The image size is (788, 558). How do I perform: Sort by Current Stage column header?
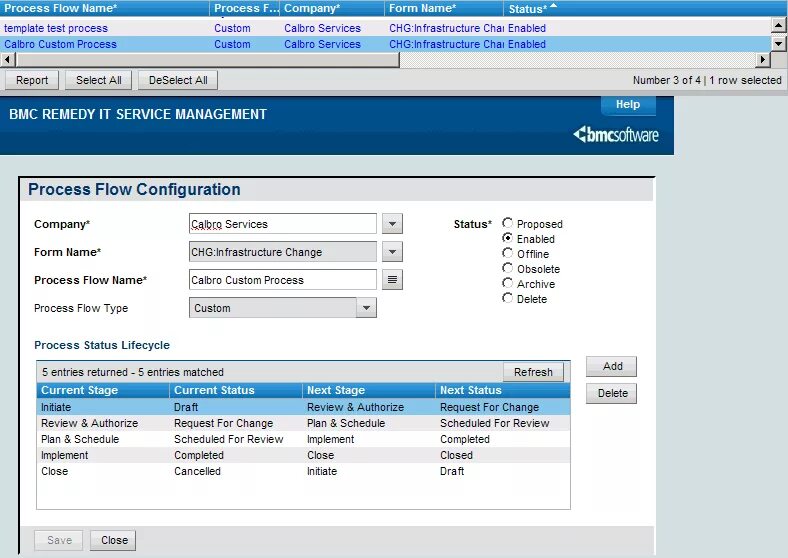point(103,390)
